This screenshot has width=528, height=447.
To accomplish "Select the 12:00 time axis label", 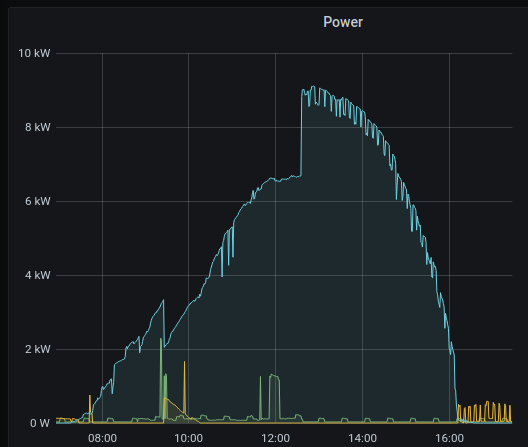I will [275, 438].
